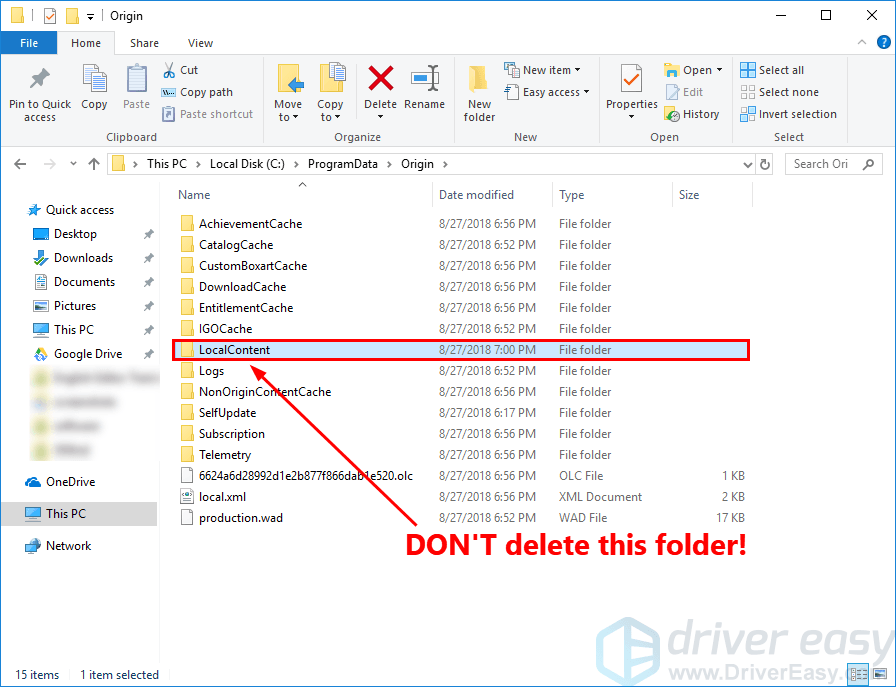Image resolution: width=896 pixels, height=687 pixels.
Task: Click title bar Properties checkmark icon
Action: pyautogui.click(x=50, y=16)
